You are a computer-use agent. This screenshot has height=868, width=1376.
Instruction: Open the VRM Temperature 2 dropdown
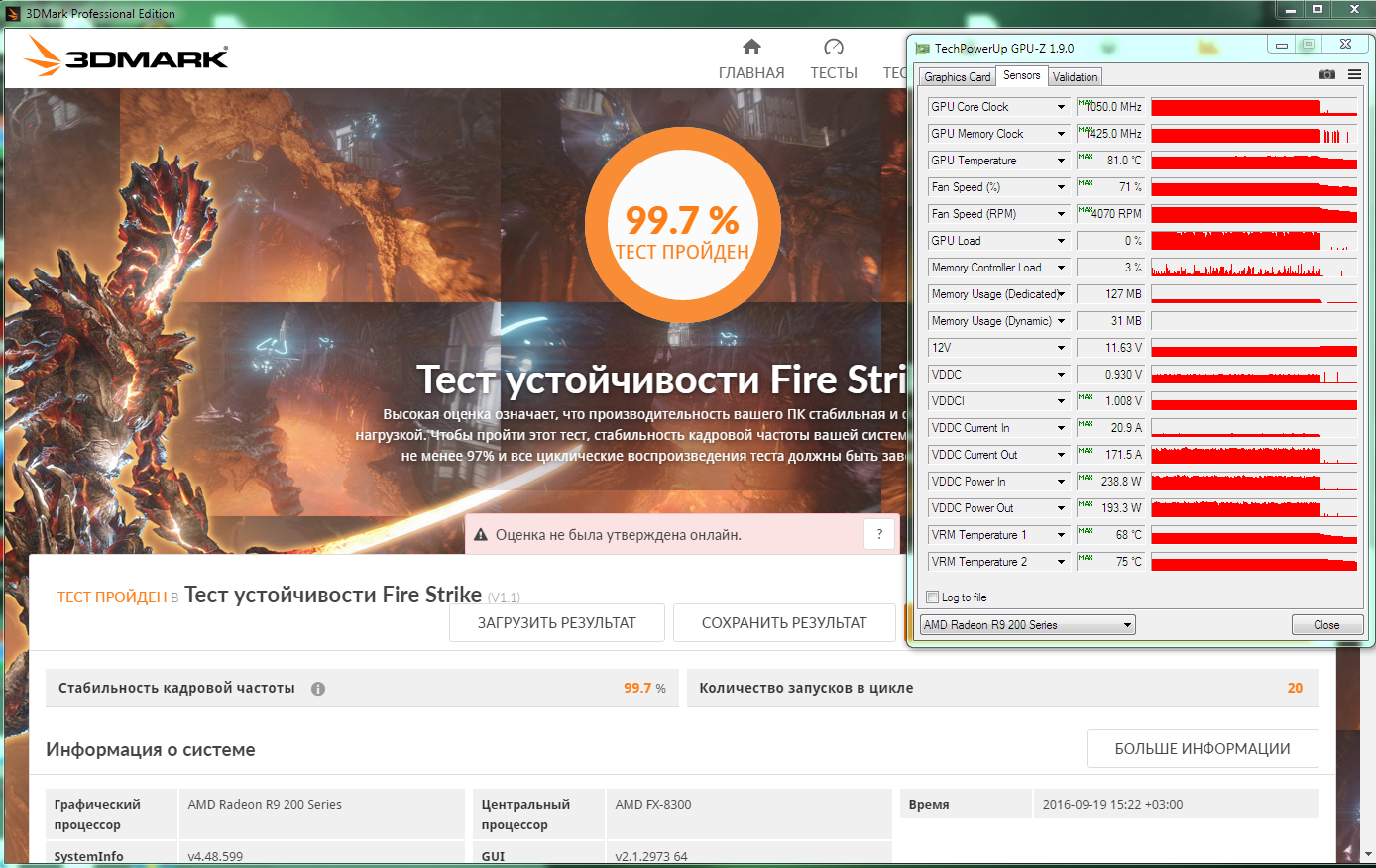(1061, 562)
